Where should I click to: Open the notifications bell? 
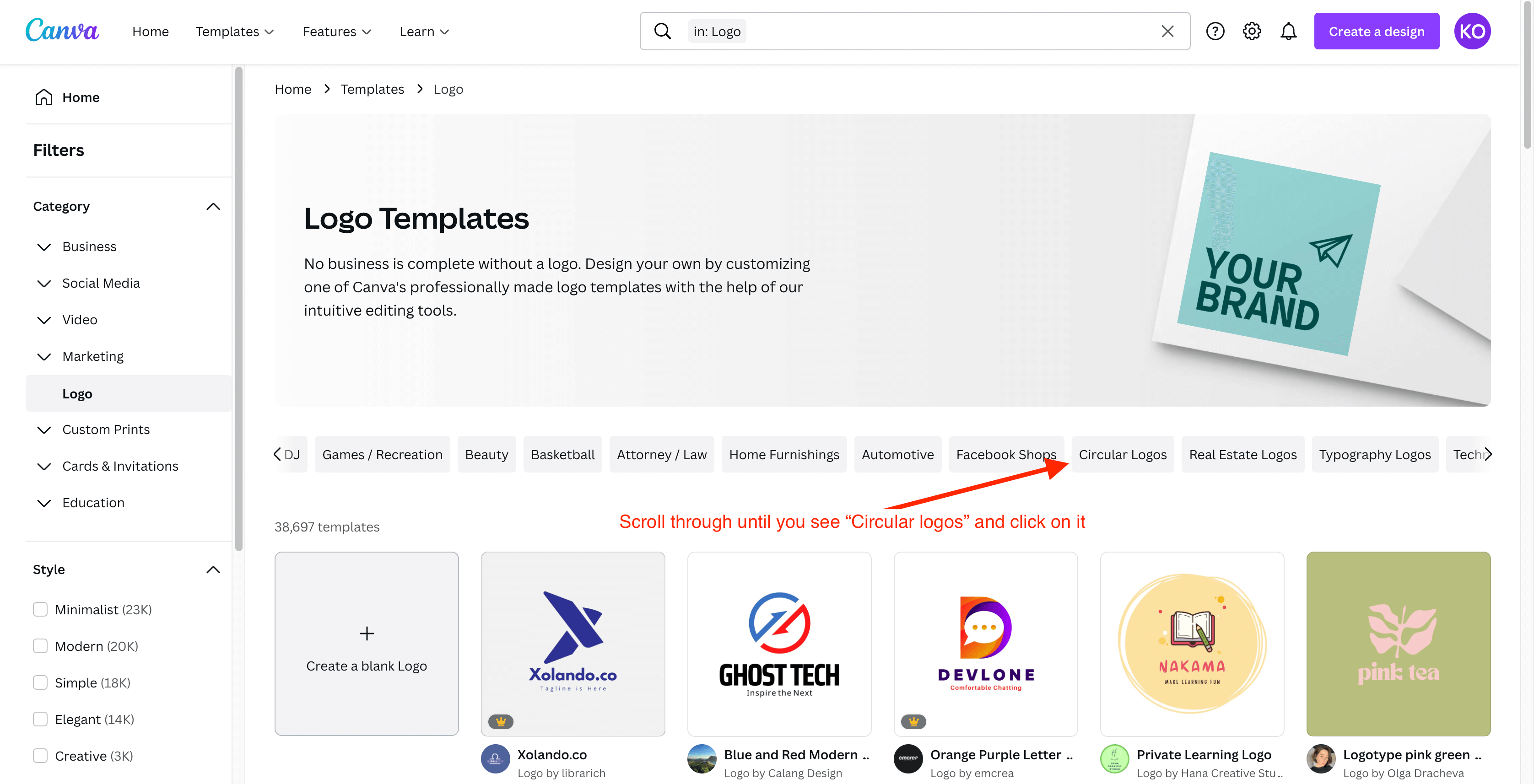pos(1288,31)
